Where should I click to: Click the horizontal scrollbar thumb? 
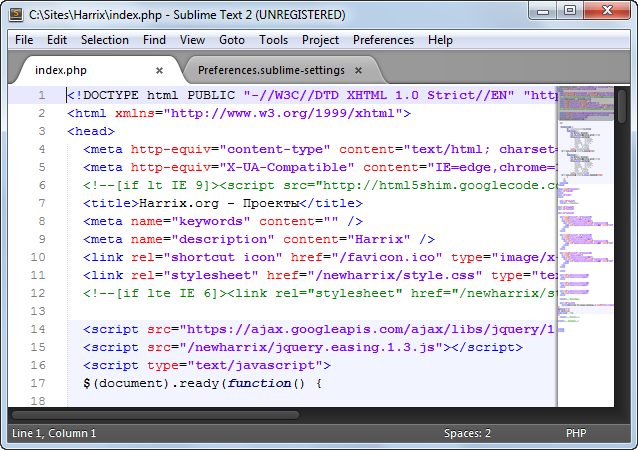tap(155, 415)
